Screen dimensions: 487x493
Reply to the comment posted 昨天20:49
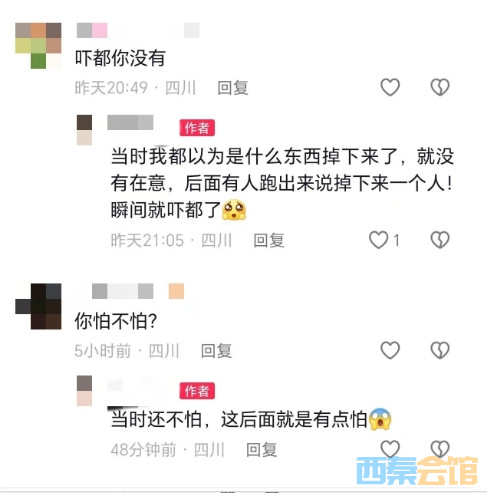pos(233,88)
